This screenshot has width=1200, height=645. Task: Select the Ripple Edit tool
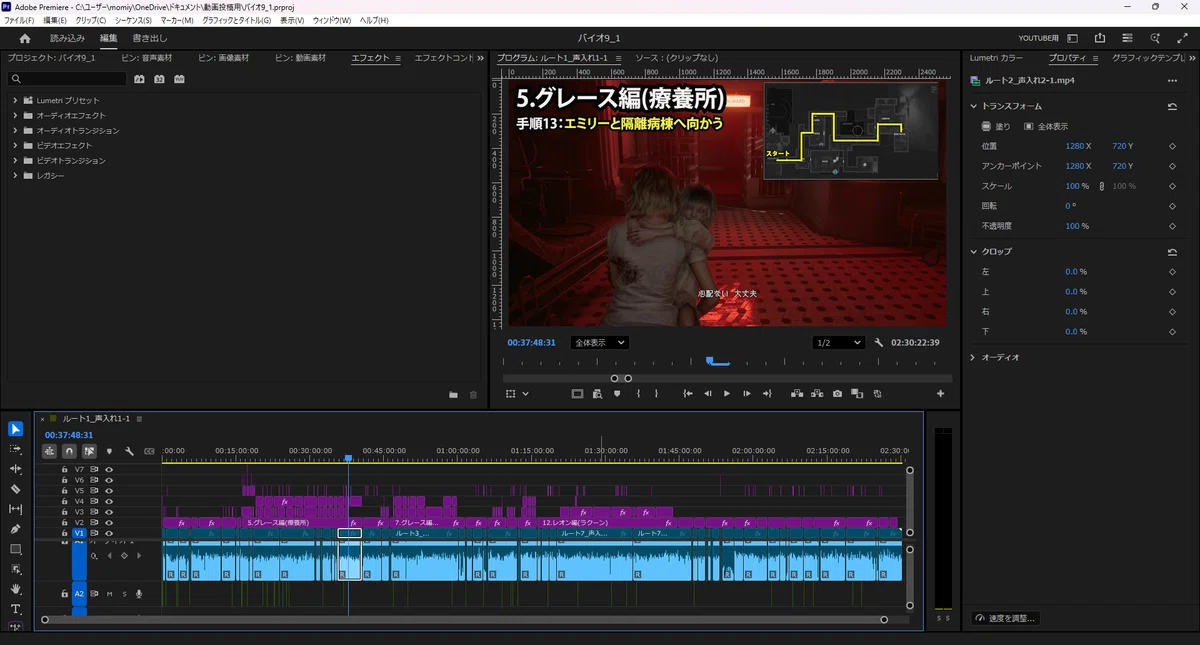pyautogui.click(x=16, y=469)
